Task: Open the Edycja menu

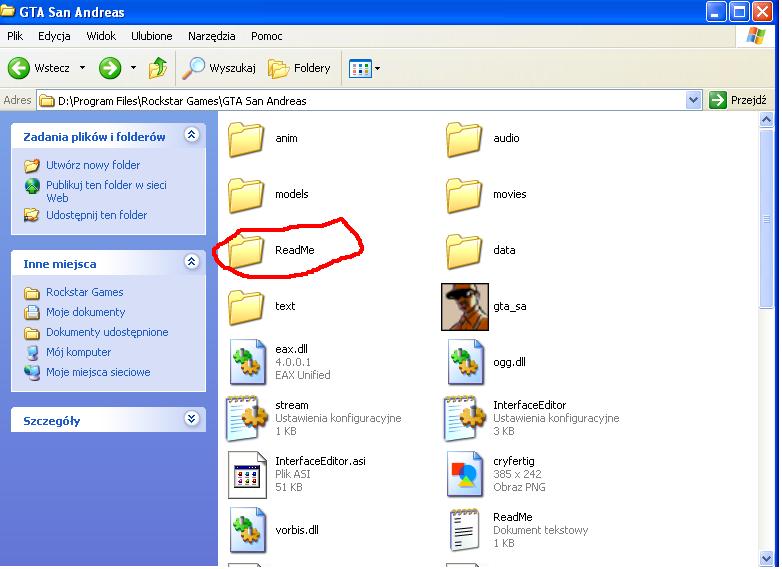Action: [54, 36]
